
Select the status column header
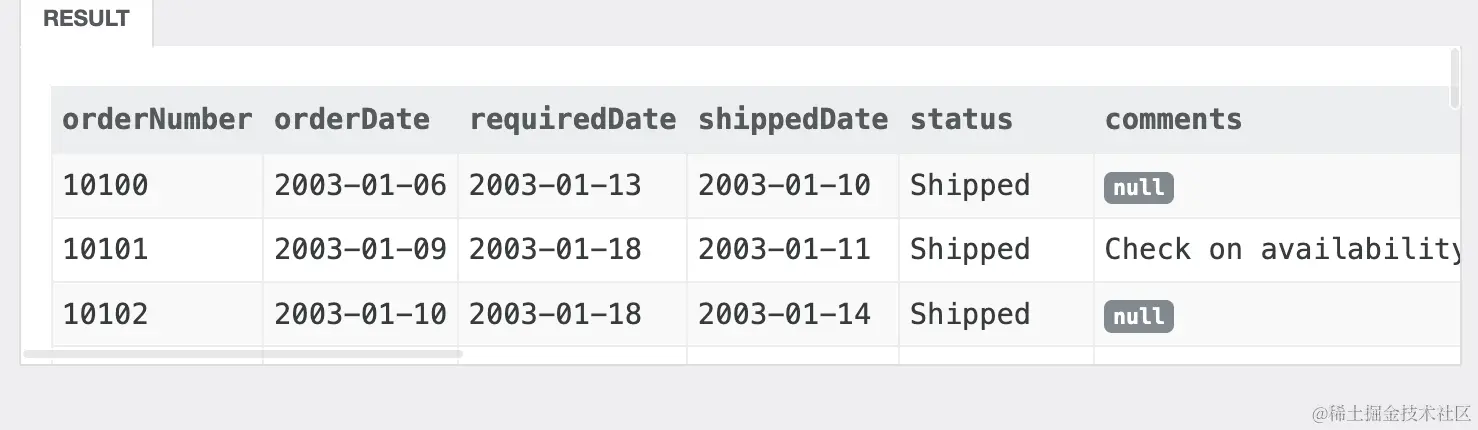click(996, 120)
